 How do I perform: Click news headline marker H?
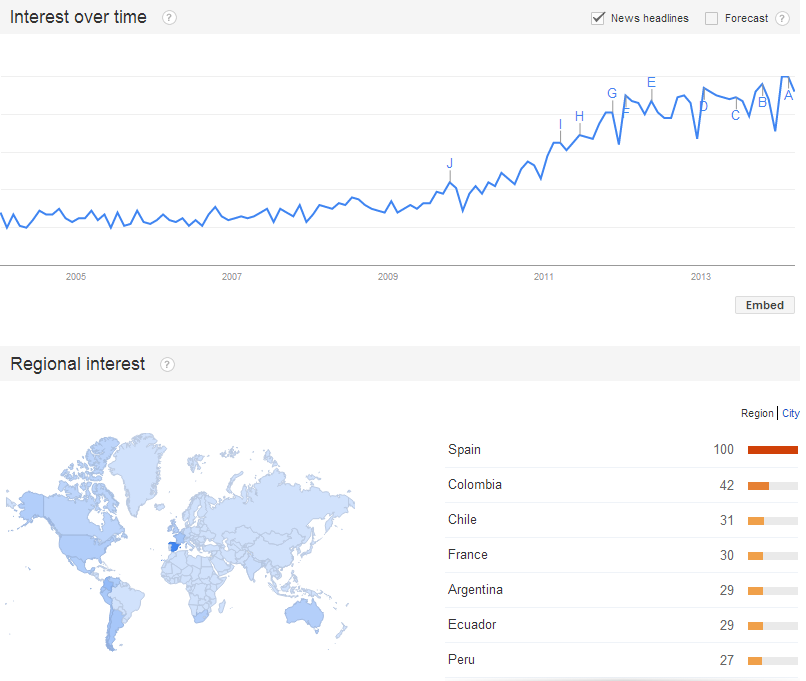(x=579, y=117)
